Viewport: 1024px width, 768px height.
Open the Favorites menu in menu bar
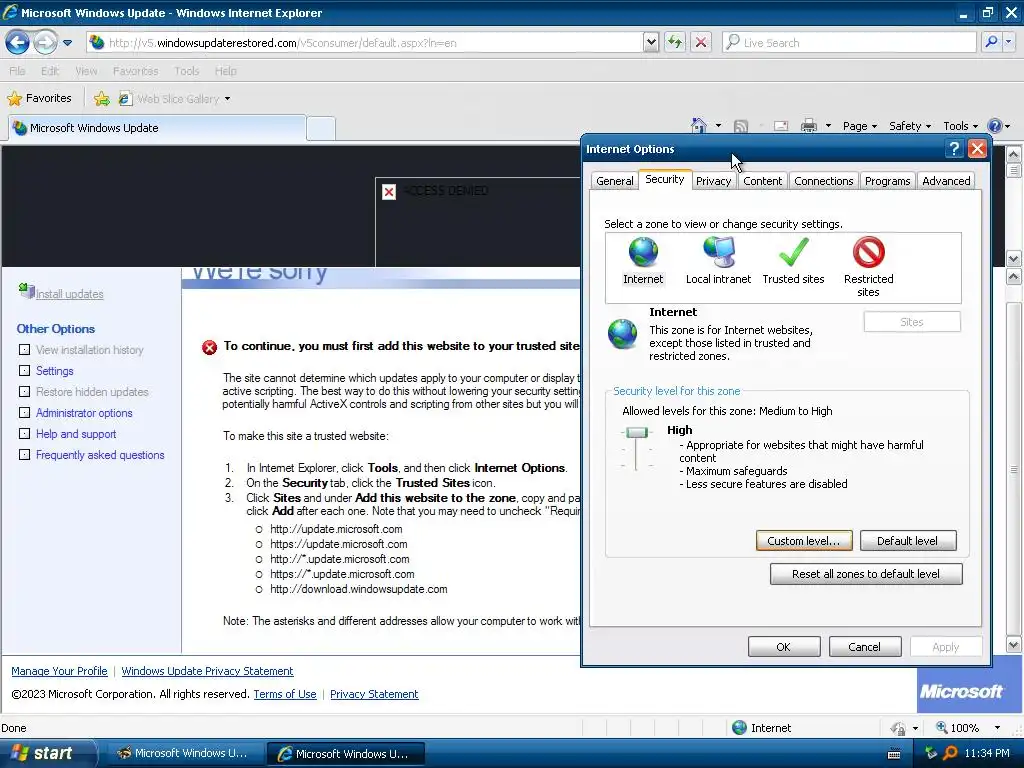(135, 71)
